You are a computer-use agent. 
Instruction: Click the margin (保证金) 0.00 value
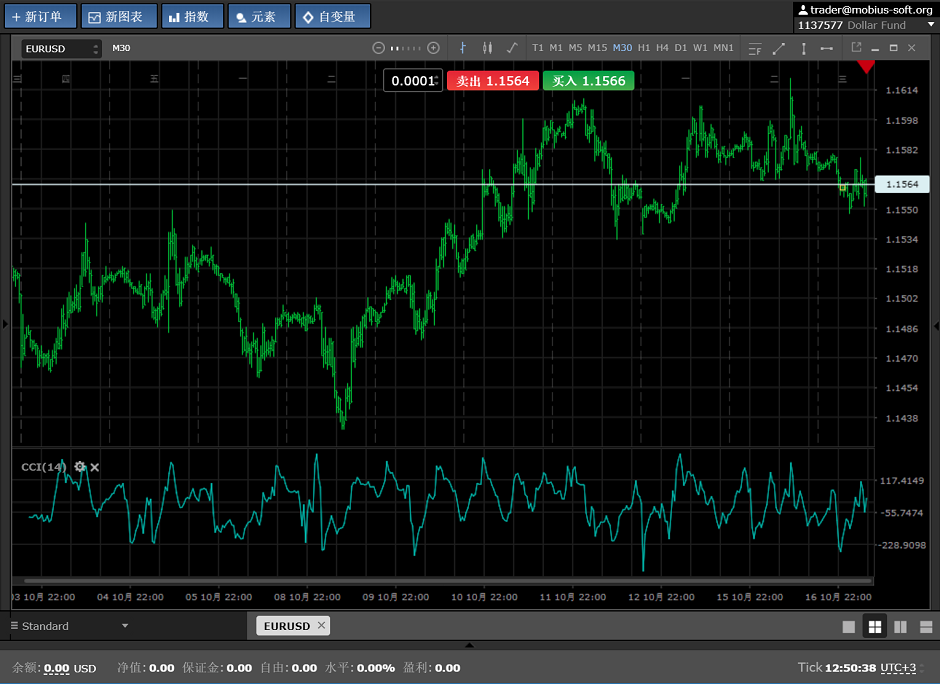(x=239, y=668)
